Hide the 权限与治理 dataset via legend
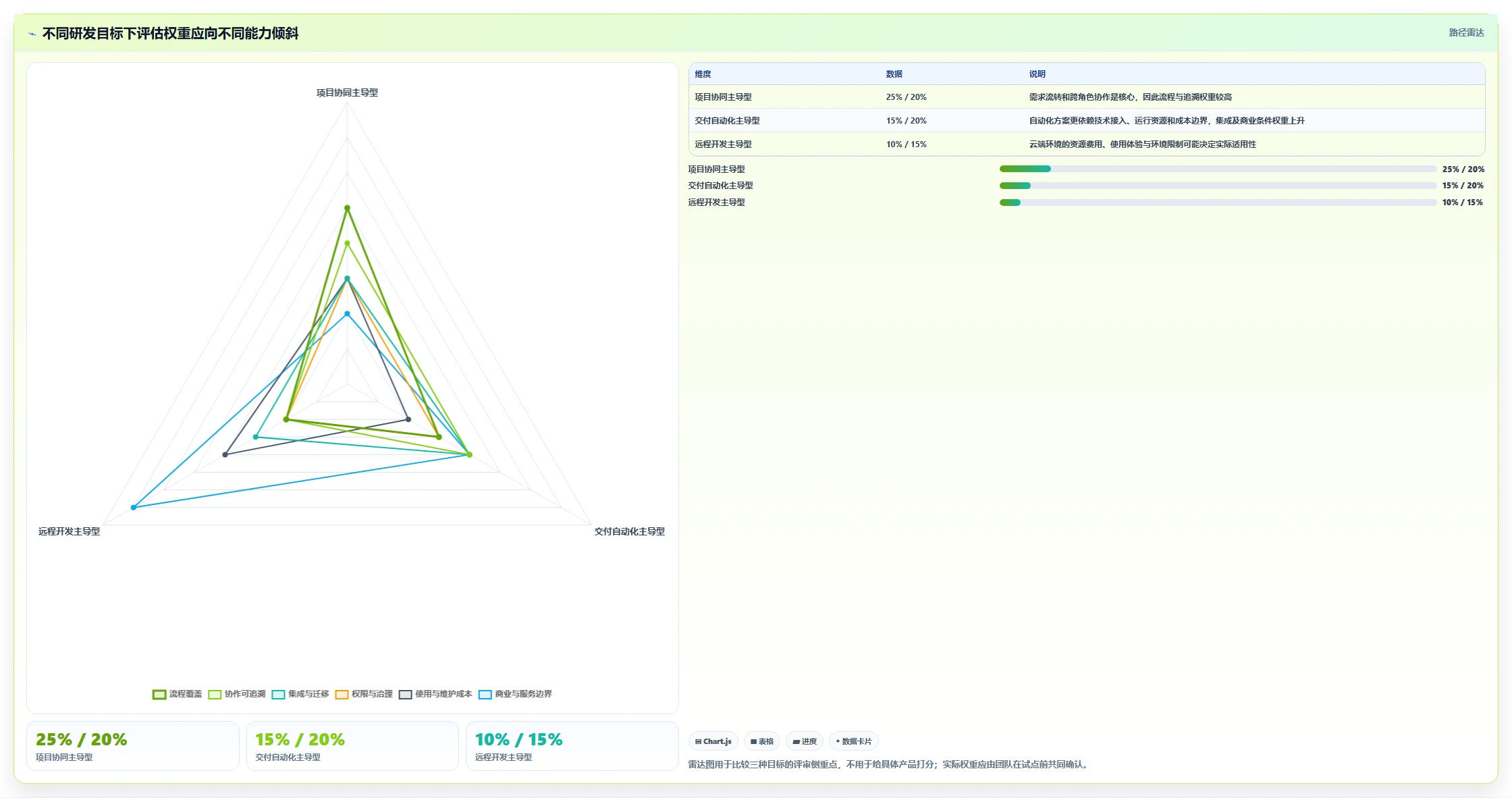1512x798 pixels. (364, 694)
